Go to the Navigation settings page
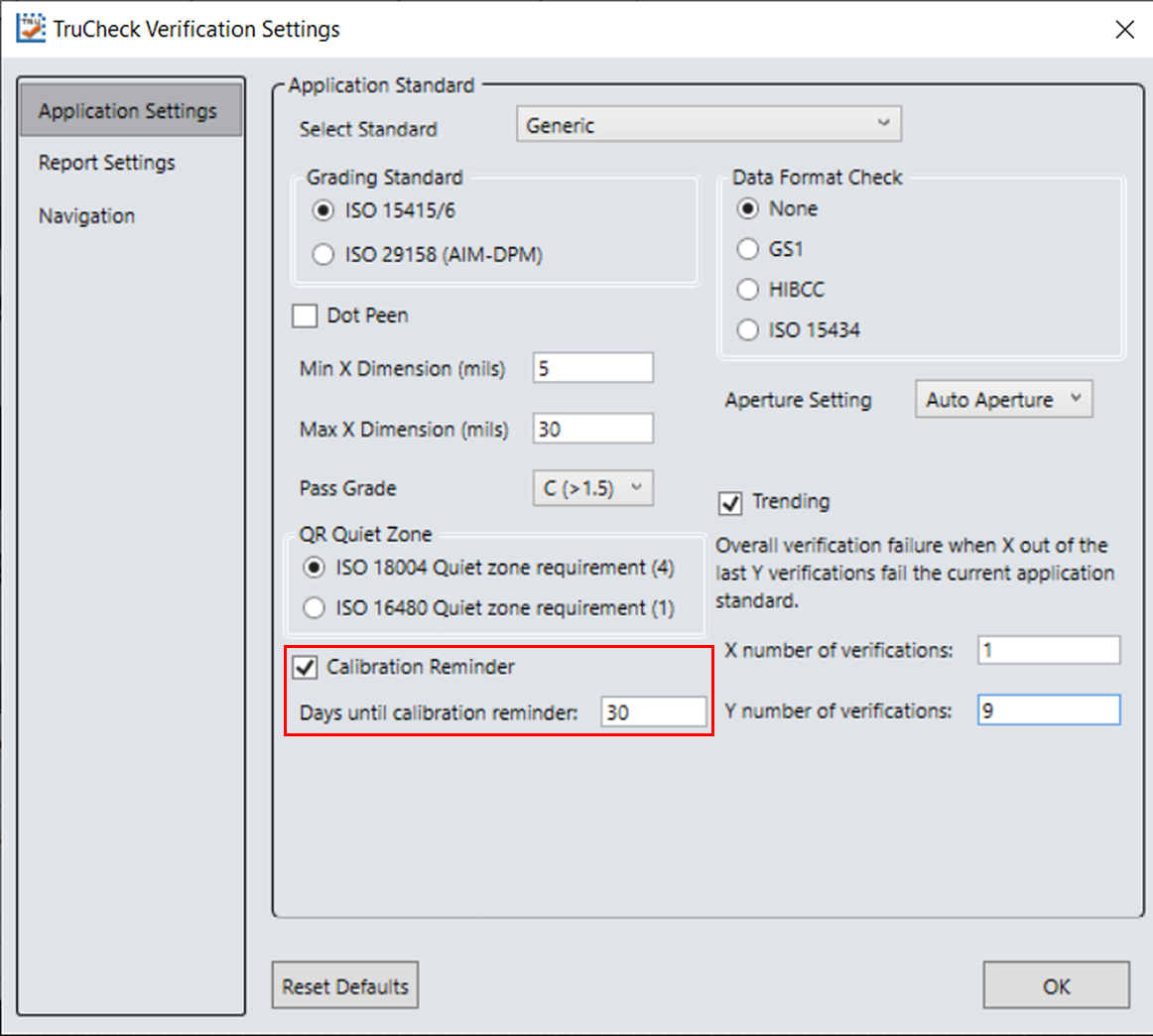The height and width of the screenshot is (1036, 1153). (x=87, y=216)
